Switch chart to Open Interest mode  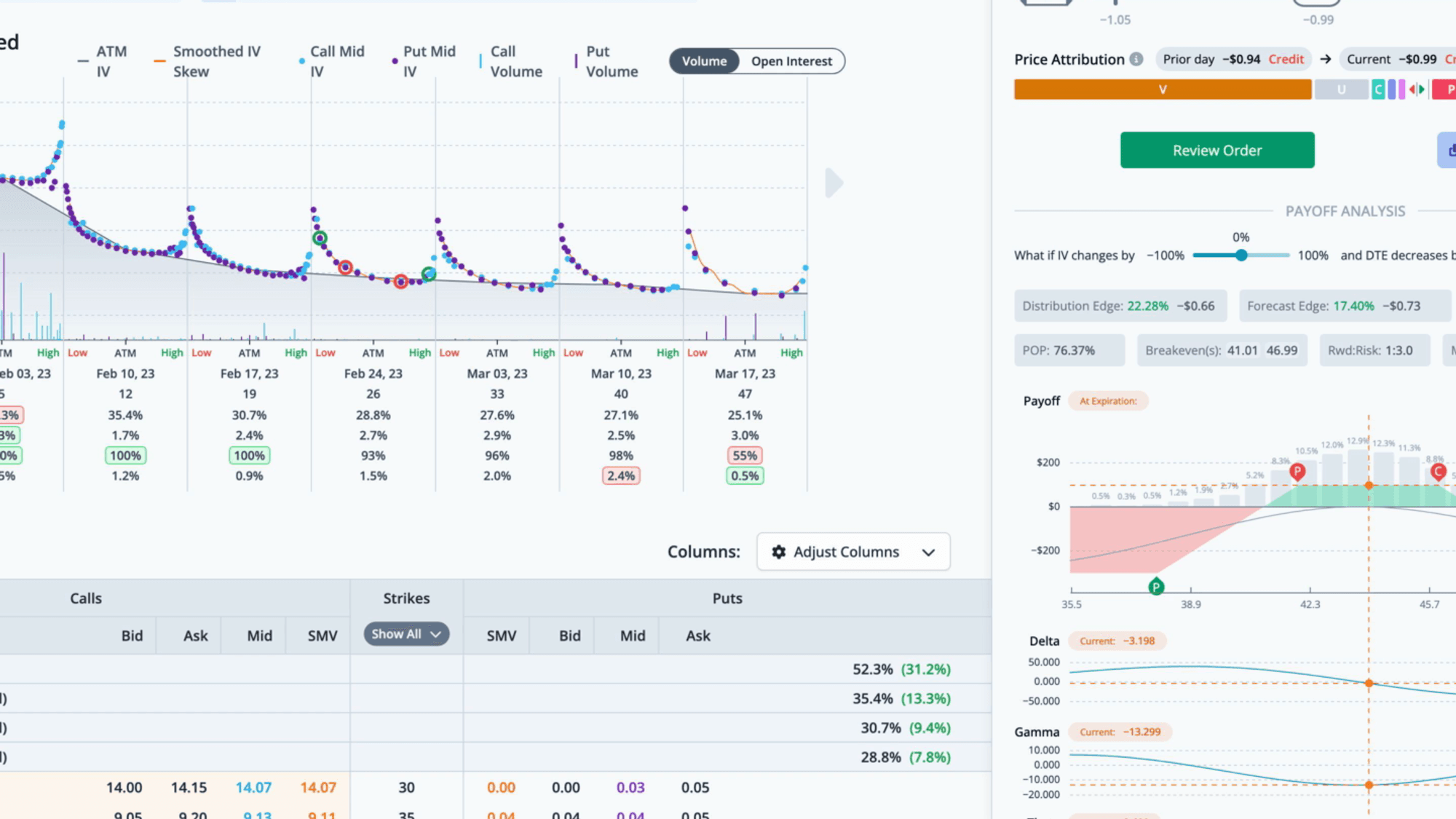click(791, 61)
